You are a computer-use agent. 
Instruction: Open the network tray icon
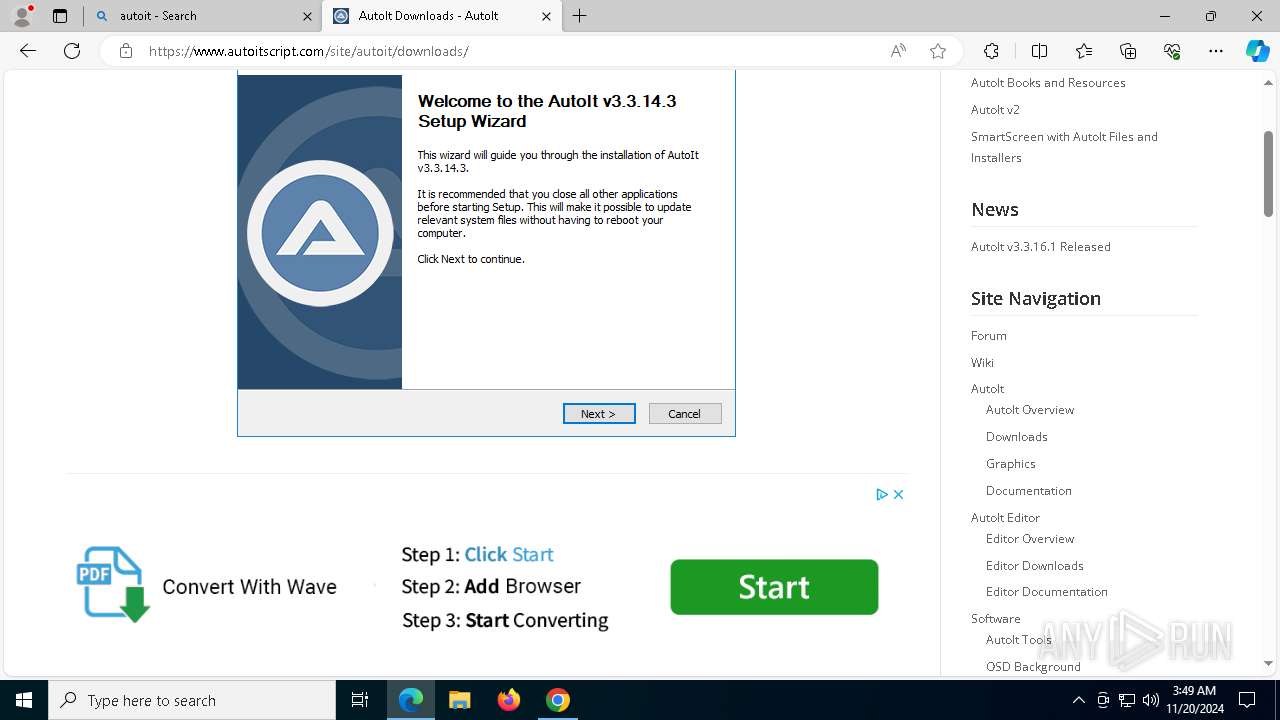(1127, 700)
